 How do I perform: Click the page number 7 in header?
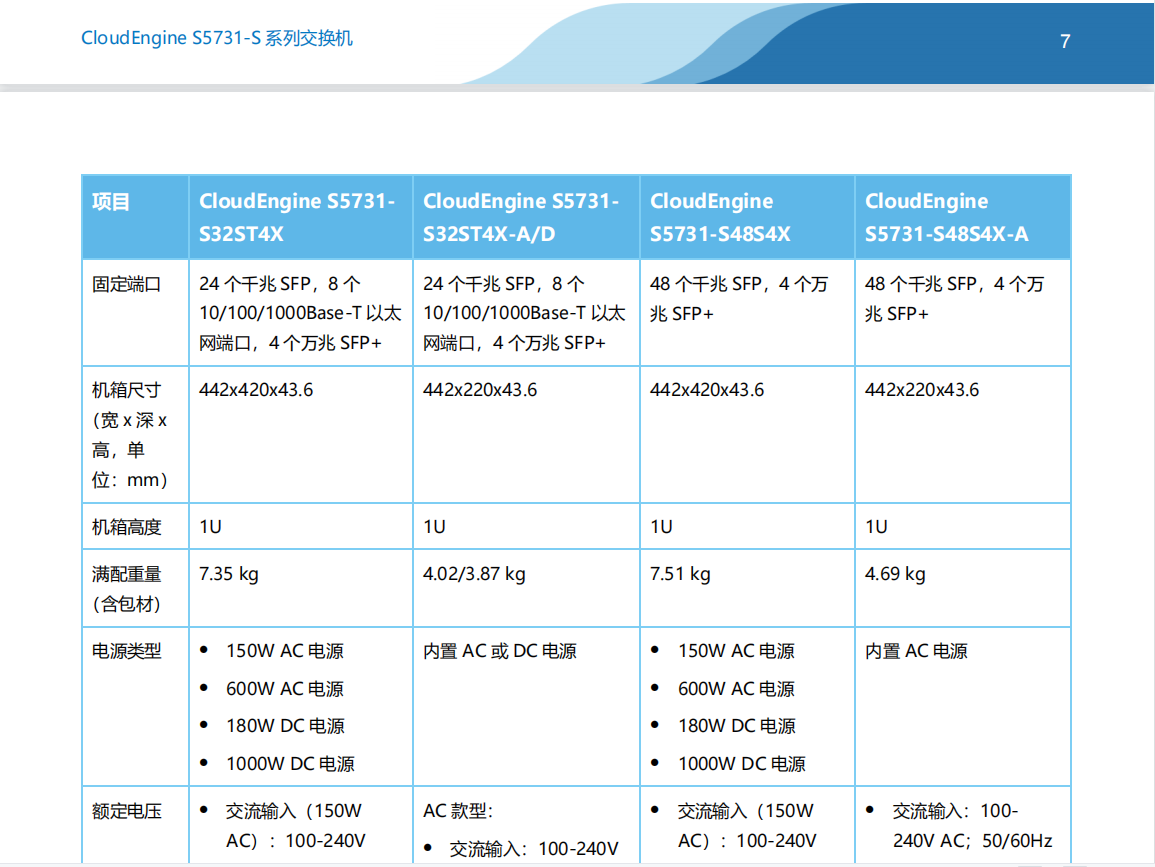[x=1065, y=41]
